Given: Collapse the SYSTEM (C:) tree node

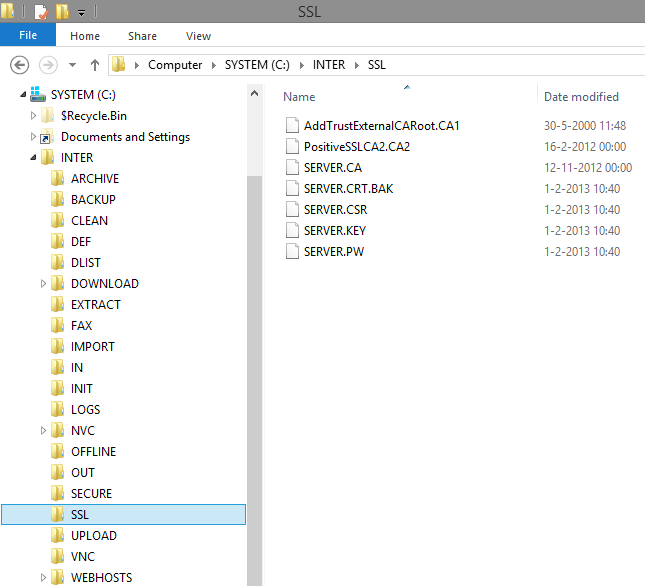Looking at the screenshot, I should 23,95.
